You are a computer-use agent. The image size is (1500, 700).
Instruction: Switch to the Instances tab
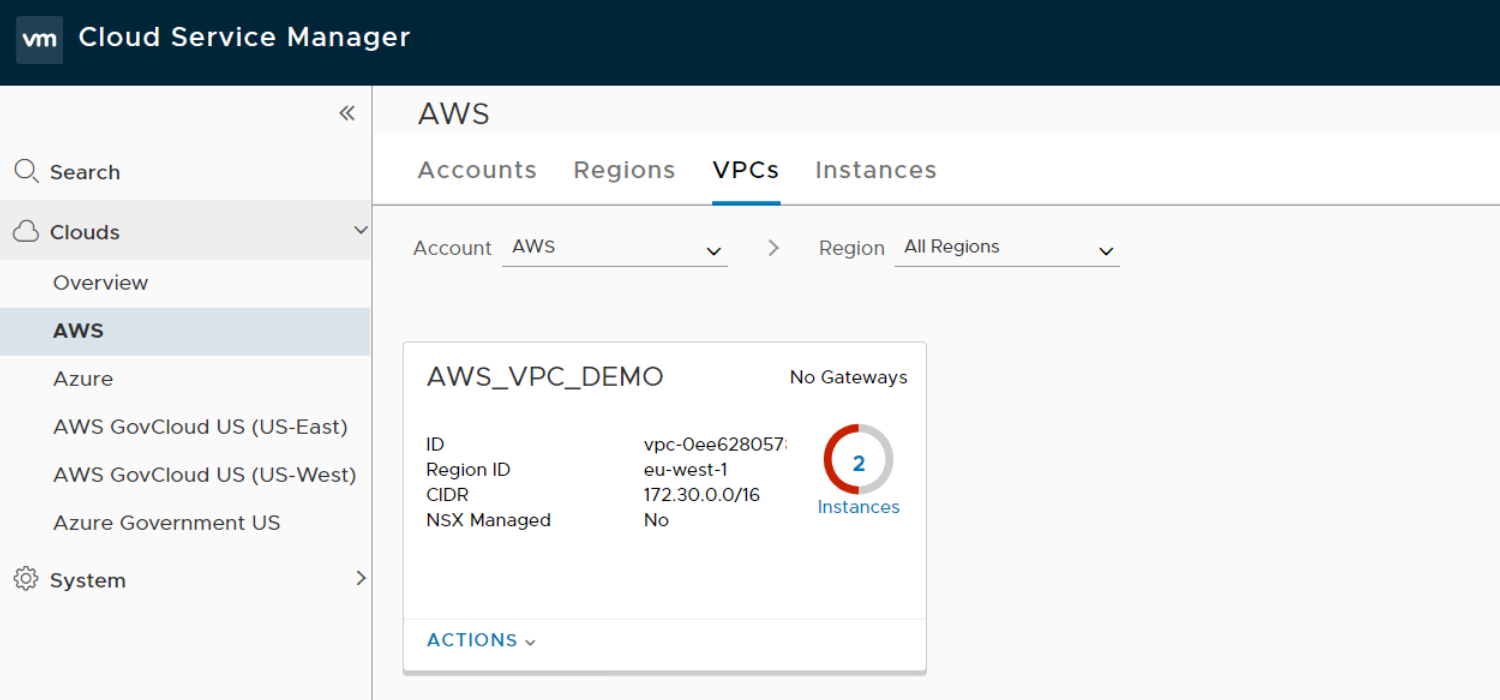click(x=876, y=170)
